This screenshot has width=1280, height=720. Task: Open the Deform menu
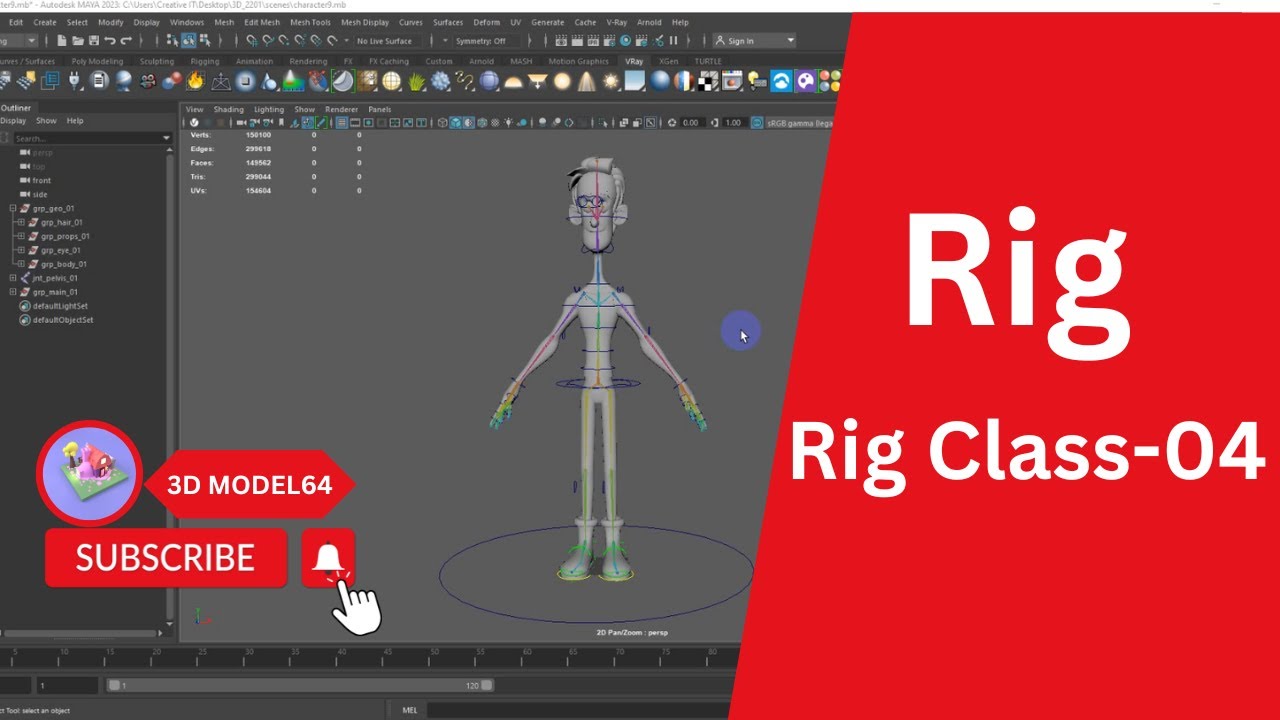[486, 22]
